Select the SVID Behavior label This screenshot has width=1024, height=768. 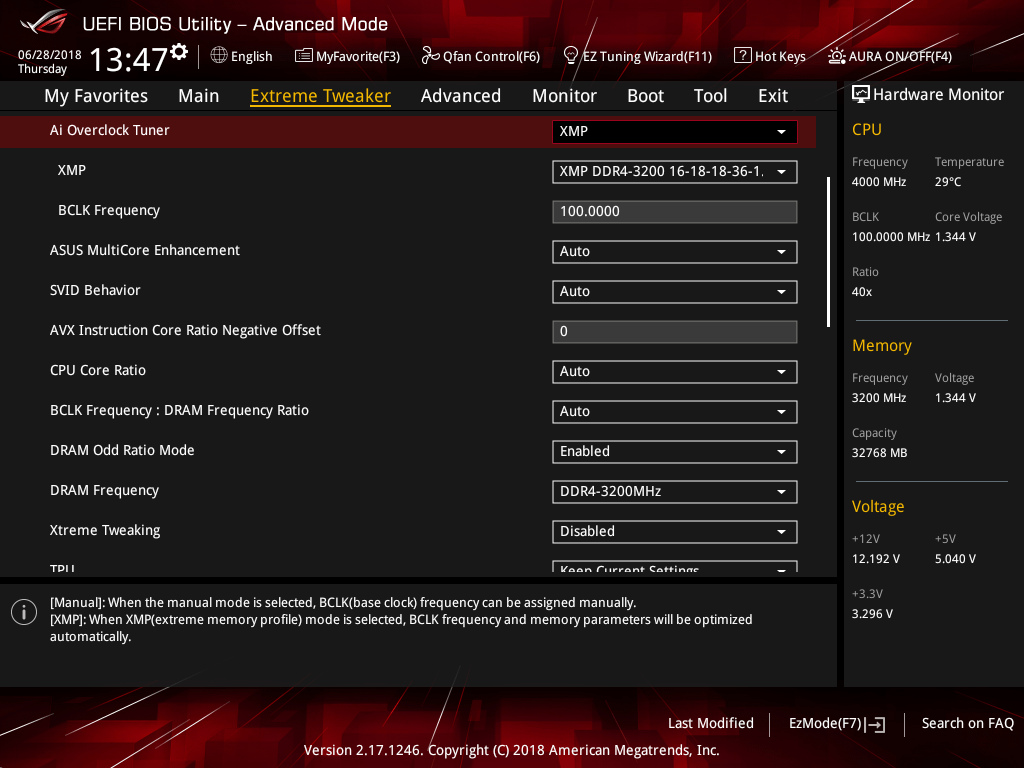pos(95,291)
